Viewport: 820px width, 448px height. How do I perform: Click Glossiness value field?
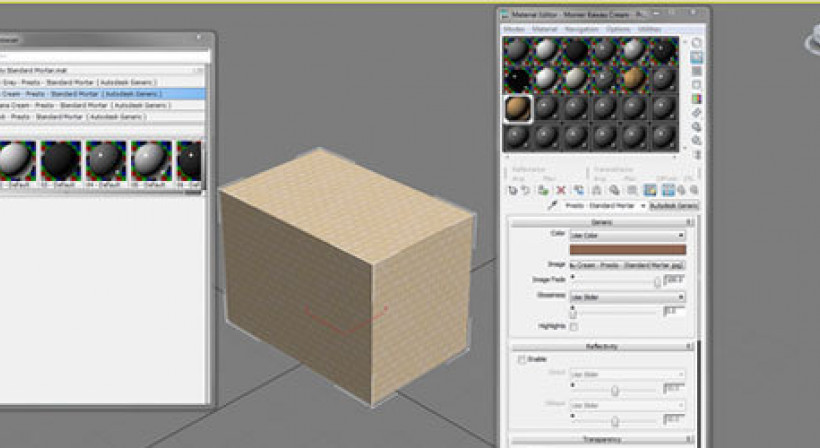[x=674, y=312]
